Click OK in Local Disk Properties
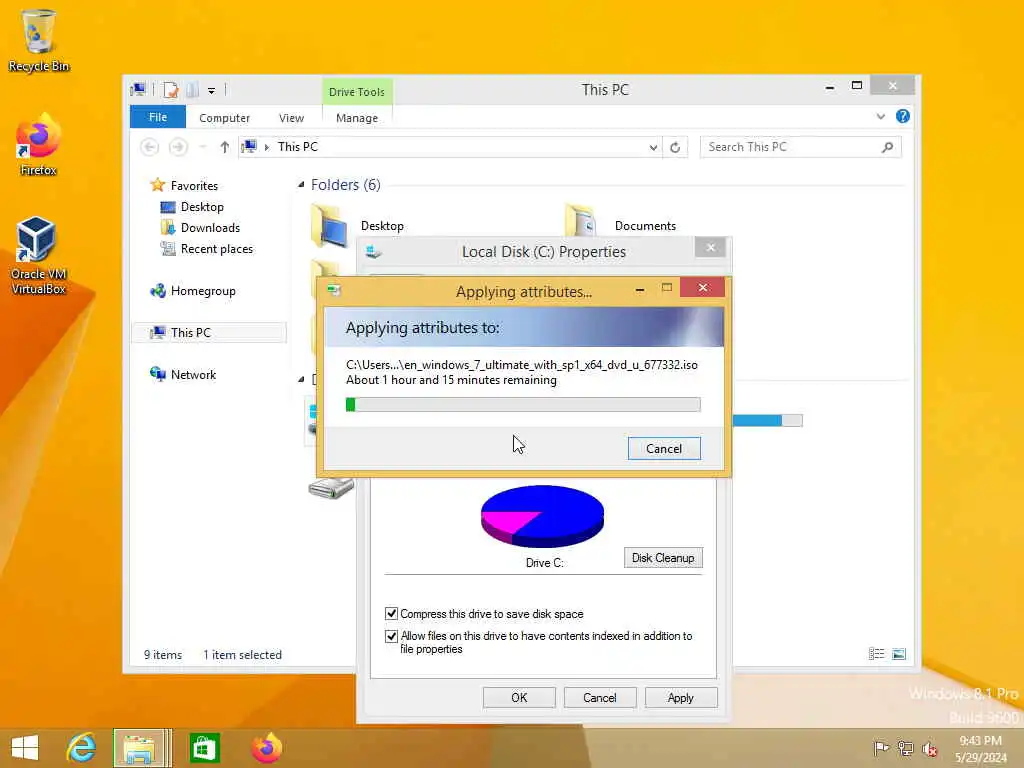Screen dimensions: 1024x768 519,697
